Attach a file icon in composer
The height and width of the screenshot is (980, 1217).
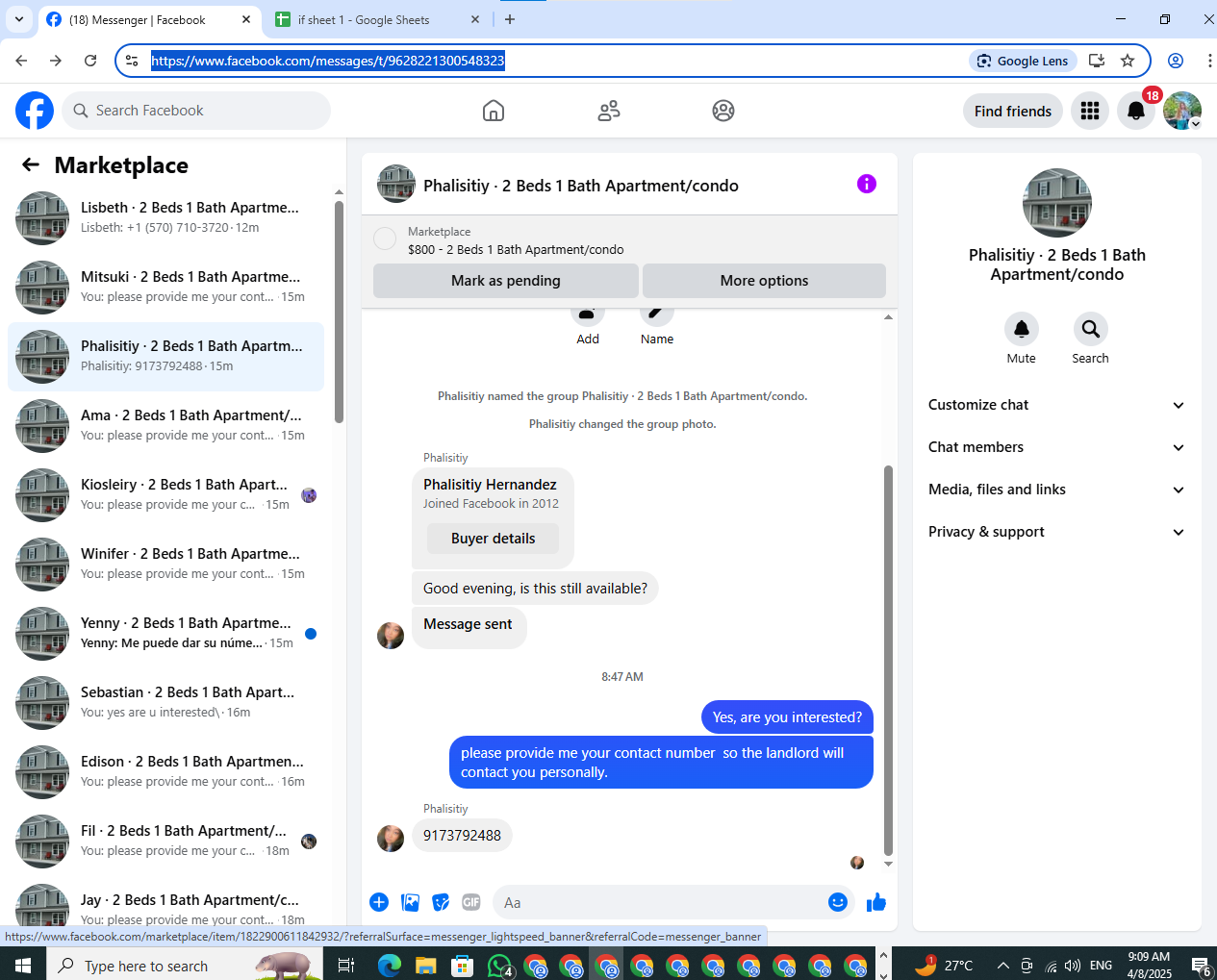click(411, 902)
